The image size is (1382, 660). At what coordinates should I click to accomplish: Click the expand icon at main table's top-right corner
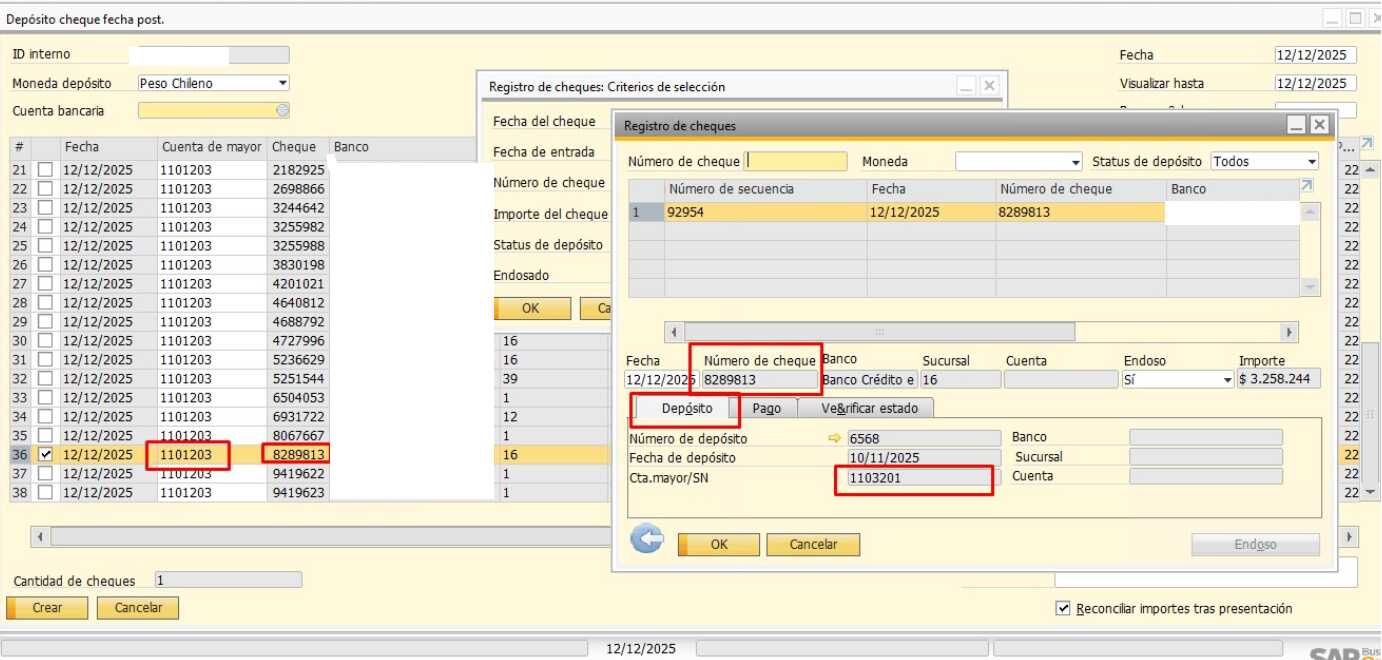[x=1367, y=145]
